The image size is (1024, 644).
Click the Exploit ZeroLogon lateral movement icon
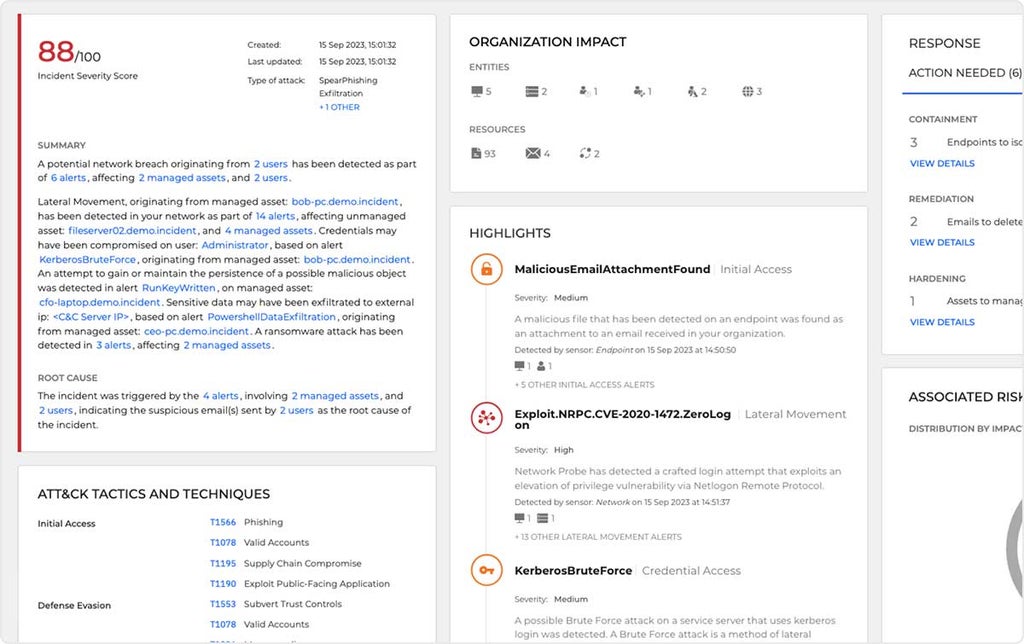click(x=487, y=418)
